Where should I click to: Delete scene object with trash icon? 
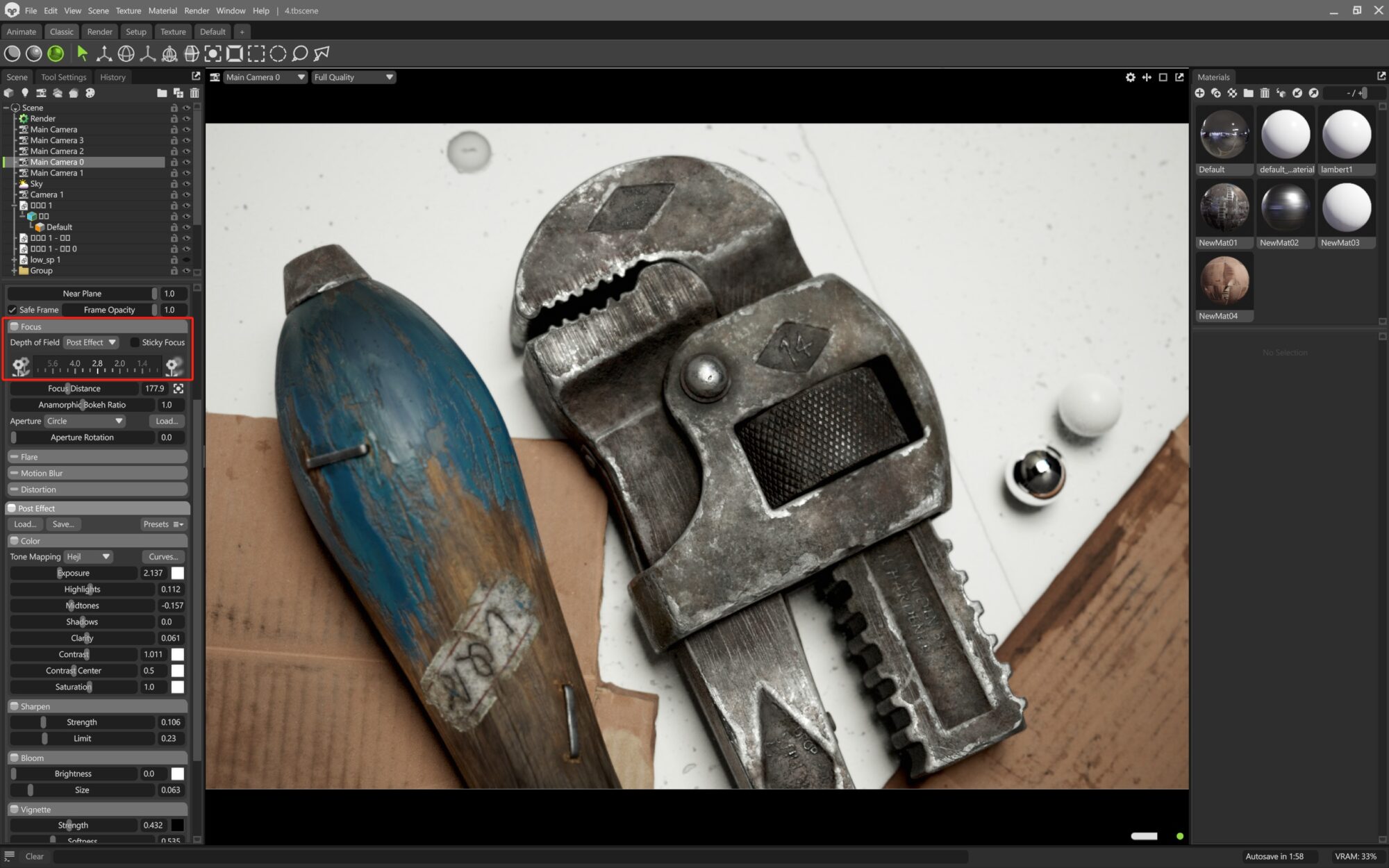194,93
